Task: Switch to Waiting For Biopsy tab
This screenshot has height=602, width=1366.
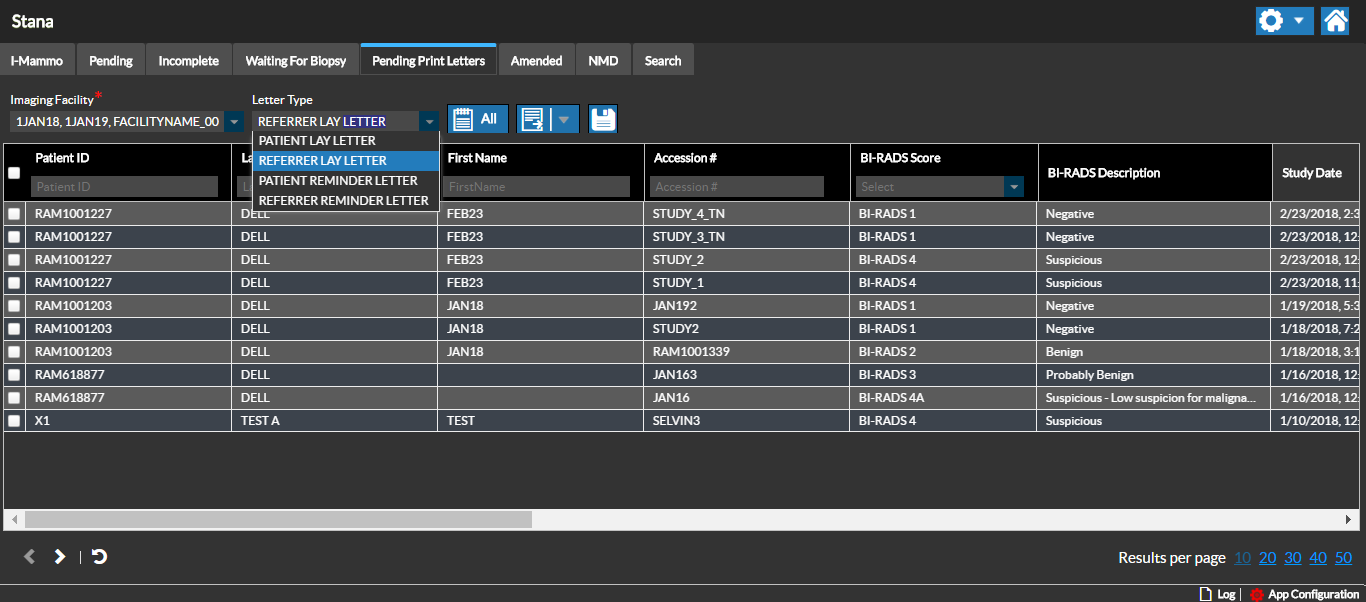Action: pos(296,61)
